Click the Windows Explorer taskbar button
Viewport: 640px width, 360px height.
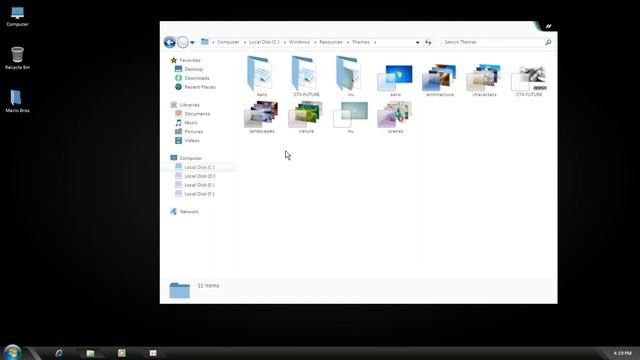click(90, 353)
